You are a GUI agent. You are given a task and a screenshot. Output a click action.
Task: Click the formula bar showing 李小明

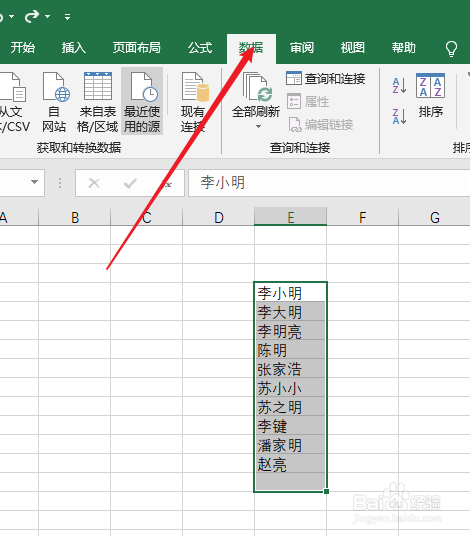coord(329,183)
